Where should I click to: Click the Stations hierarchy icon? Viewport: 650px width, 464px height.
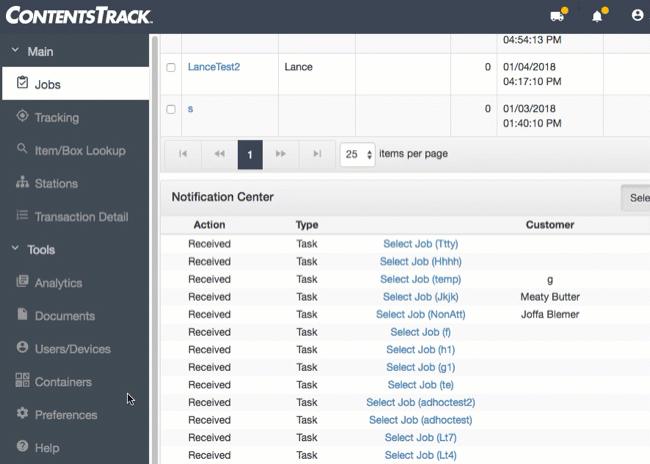(22, 182)
